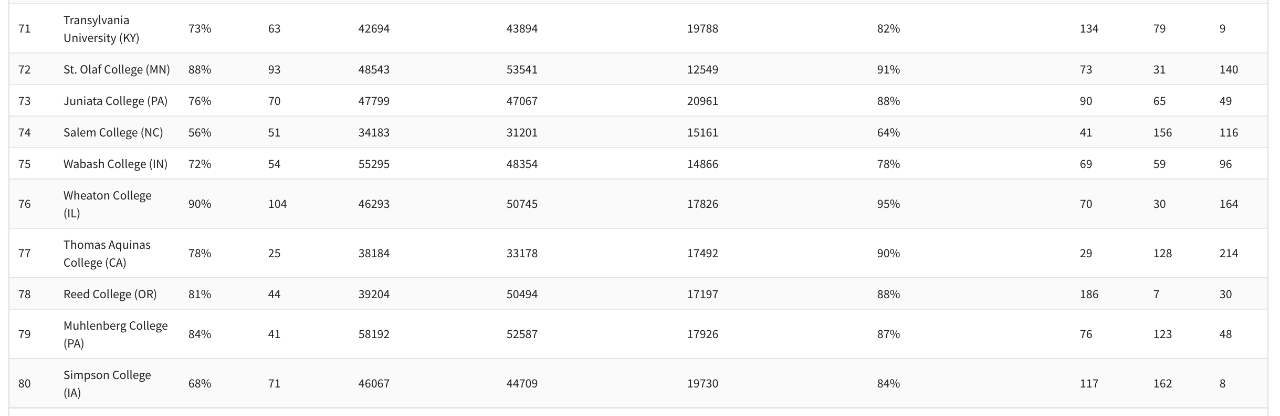Click Juniata College (PA) in the table
Image resolution: width=1280 pixels, height=416 pixels.
point(116,101)
